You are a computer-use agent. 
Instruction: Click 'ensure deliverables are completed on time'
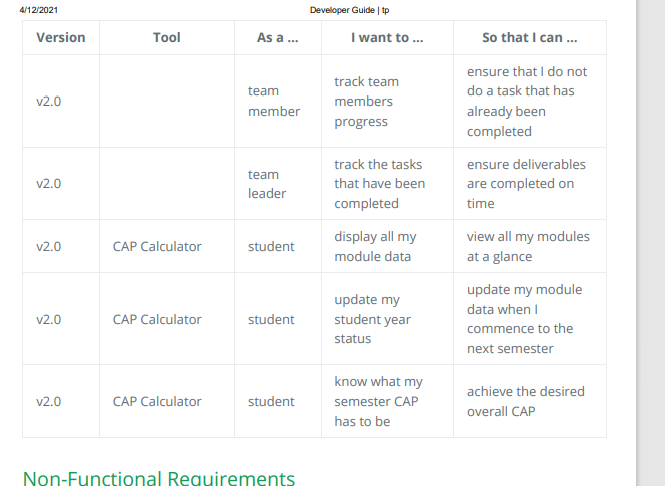526,184
